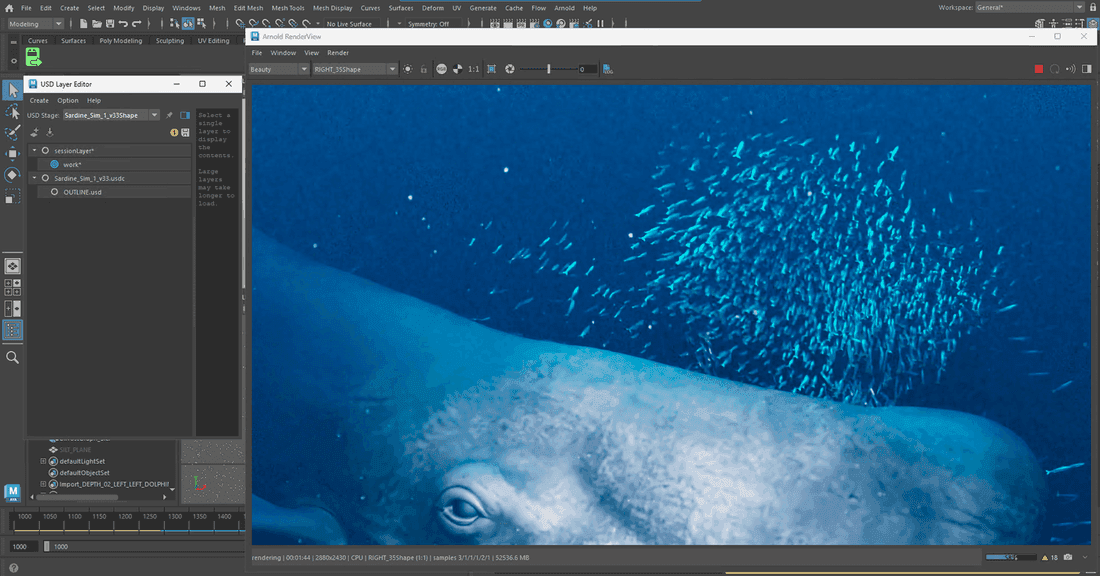Open the Workspace General dropdown
Viewport: 1100px width, 576px height.
pos(1029,7)
